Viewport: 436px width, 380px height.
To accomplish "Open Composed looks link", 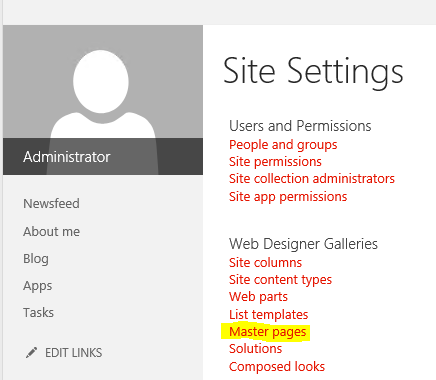I will [277, 367].
